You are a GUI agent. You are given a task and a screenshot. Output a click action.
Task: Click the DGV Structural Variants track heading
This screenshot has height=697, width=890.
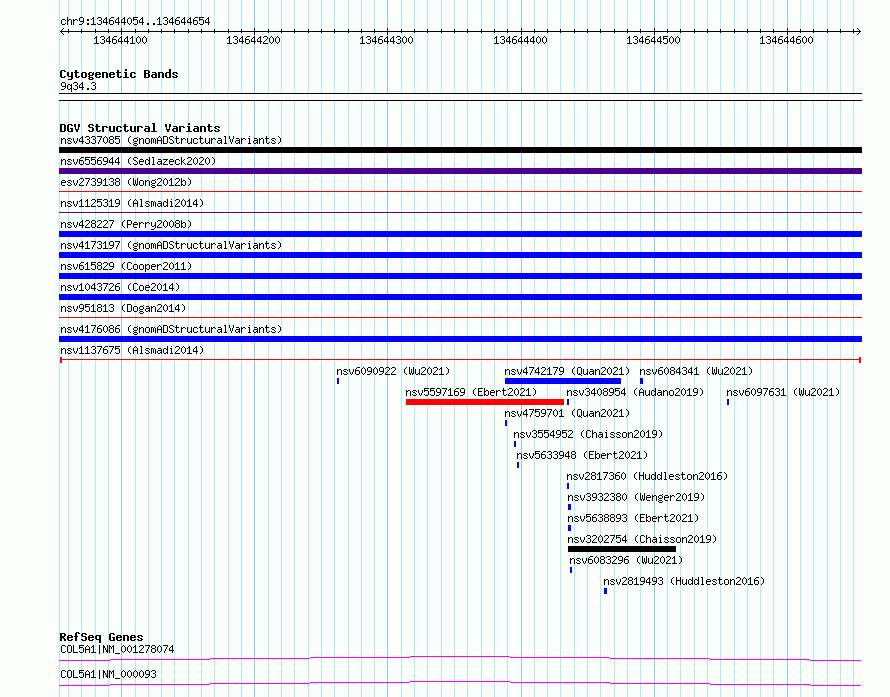[140, 128]
